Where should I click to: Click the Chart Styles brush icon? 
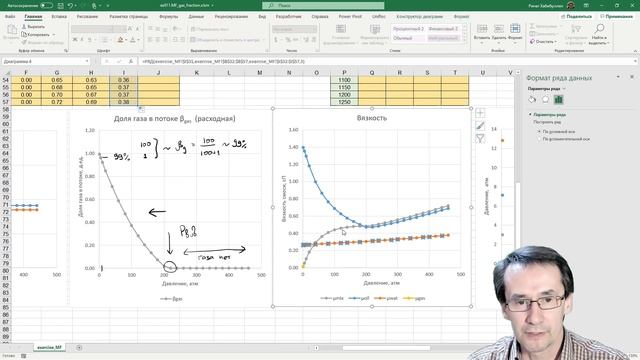click(480, 126)
